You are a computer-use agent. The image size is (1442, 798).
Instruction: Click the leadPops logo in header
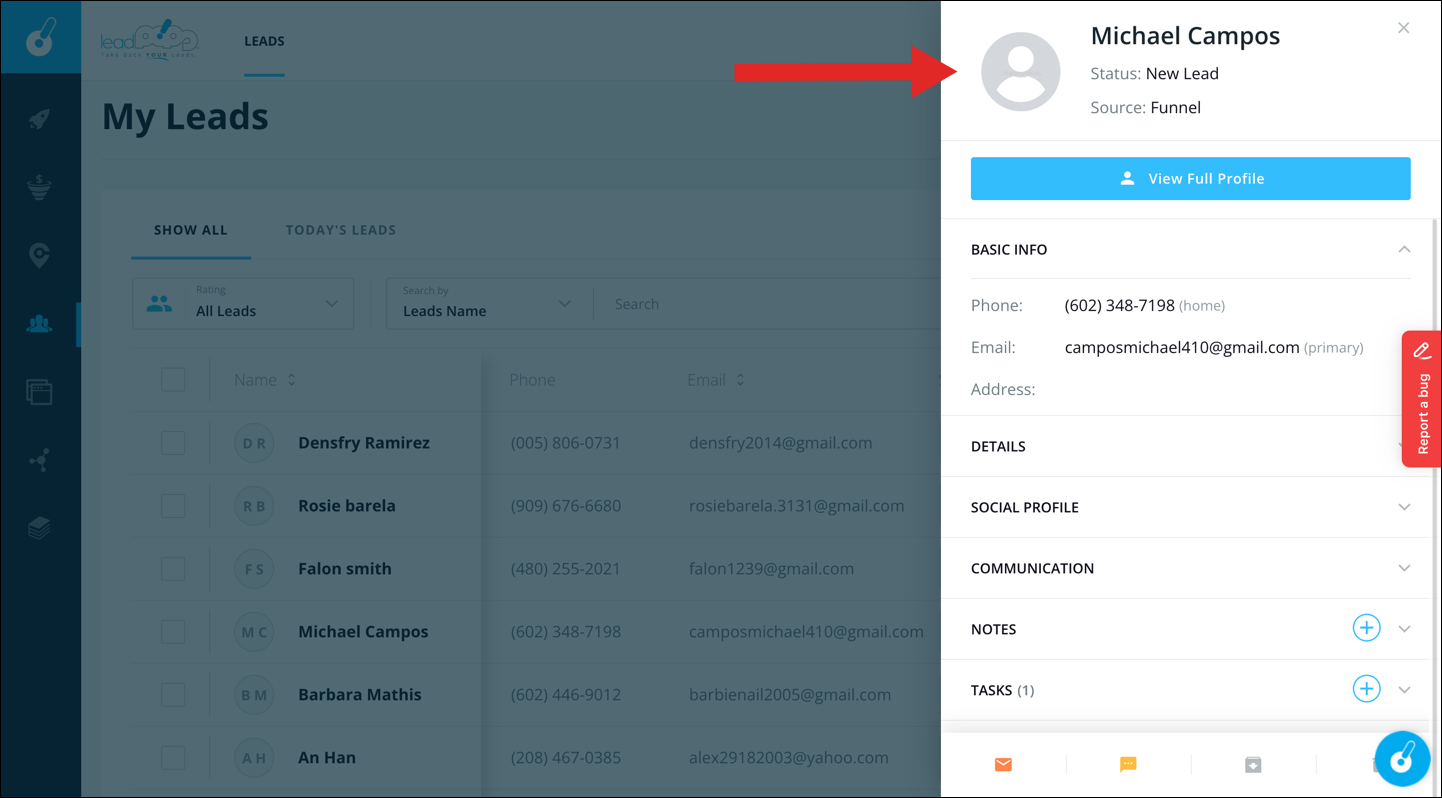coord(150,40)
